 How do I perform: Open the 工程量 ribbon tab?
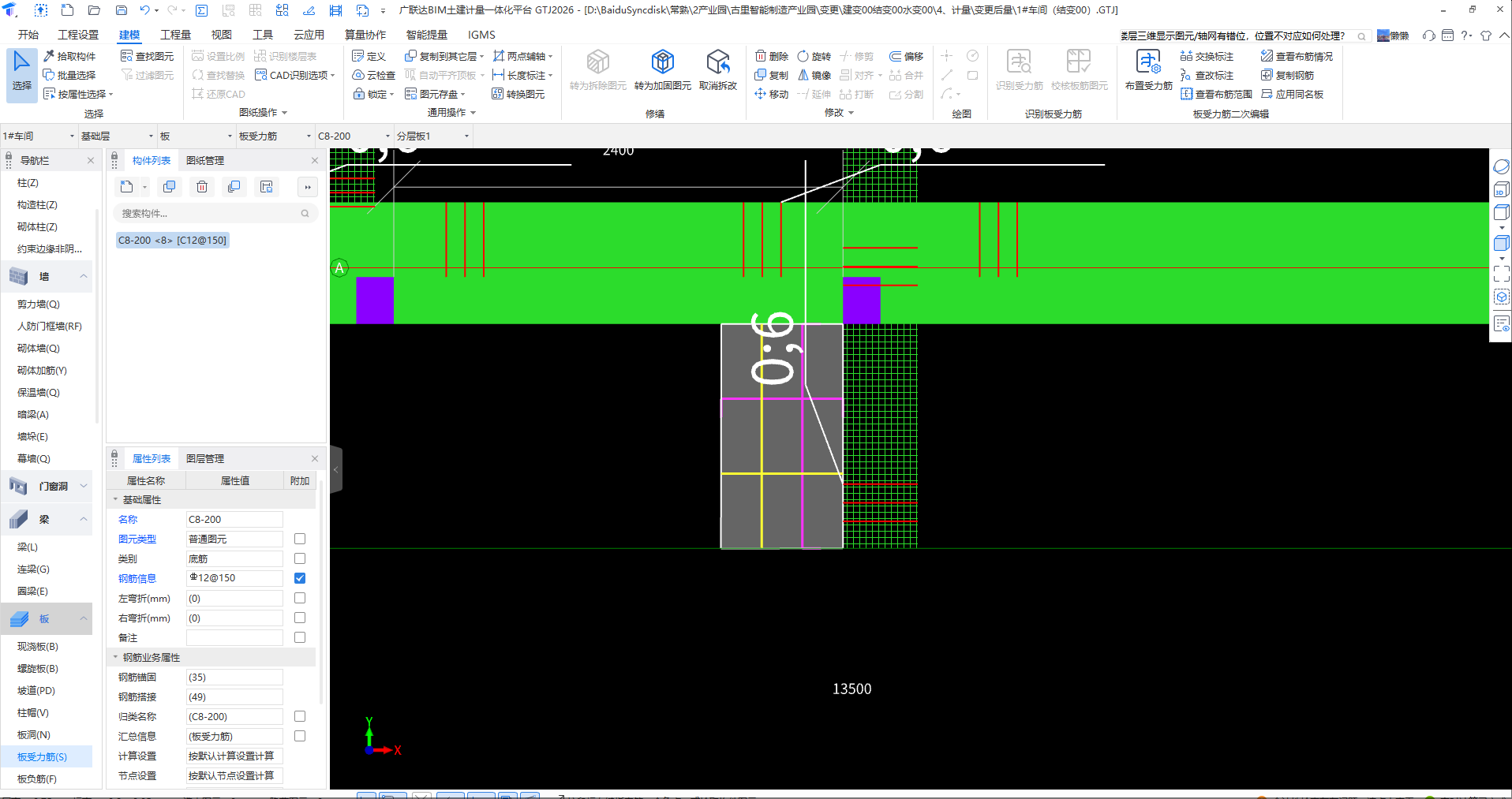[x=175, y=35]
